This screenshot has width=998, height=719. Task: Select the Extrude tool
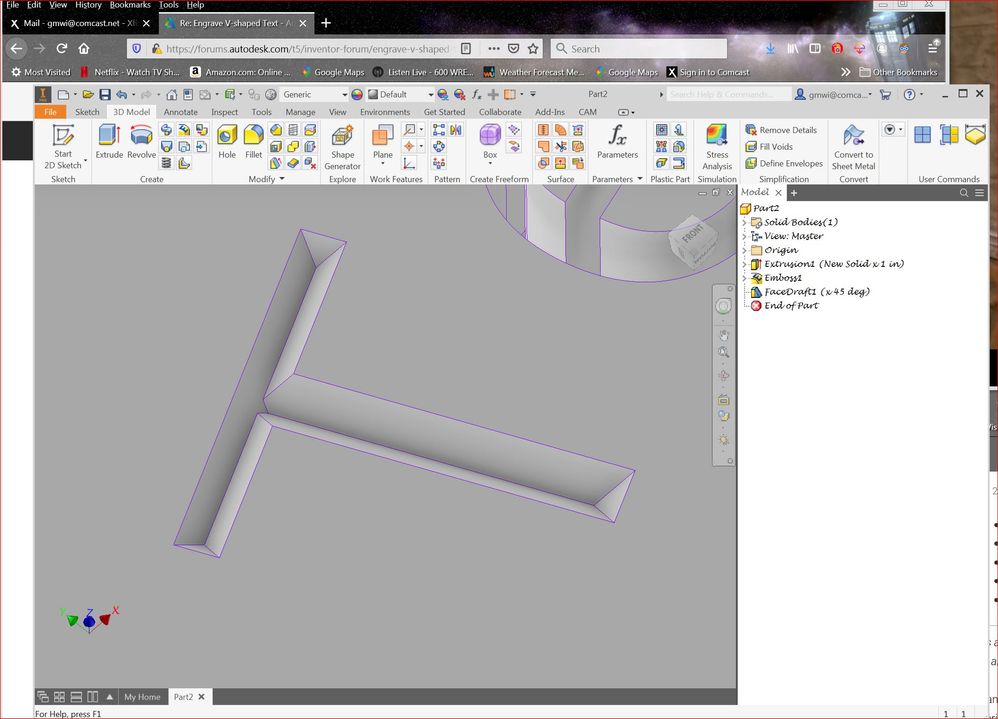point(109,141)
